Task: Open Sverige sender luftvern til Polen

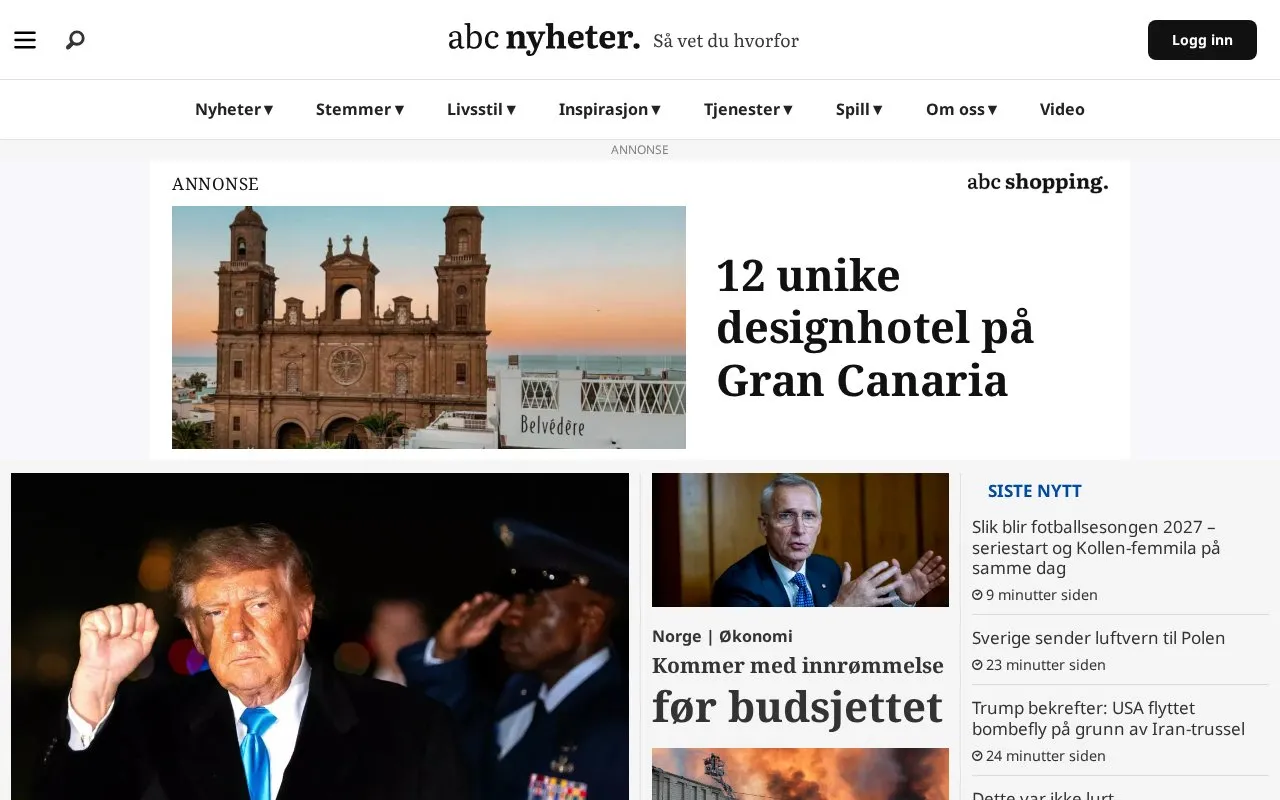Action: [x=1098, y=638]
